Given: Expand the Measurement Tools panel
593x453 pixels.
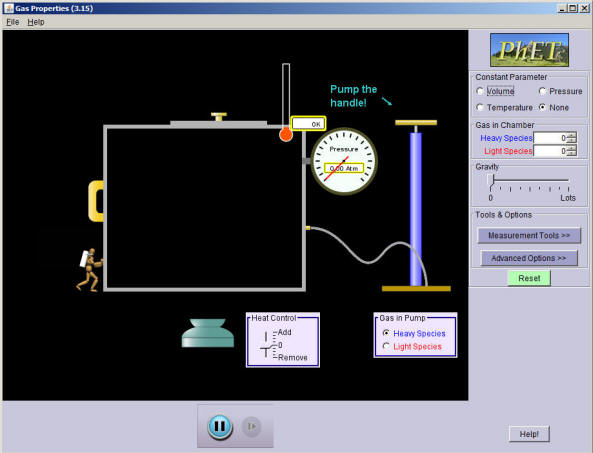Looking at the screenshot, I should pyautogui.click(x=529, y=236).
